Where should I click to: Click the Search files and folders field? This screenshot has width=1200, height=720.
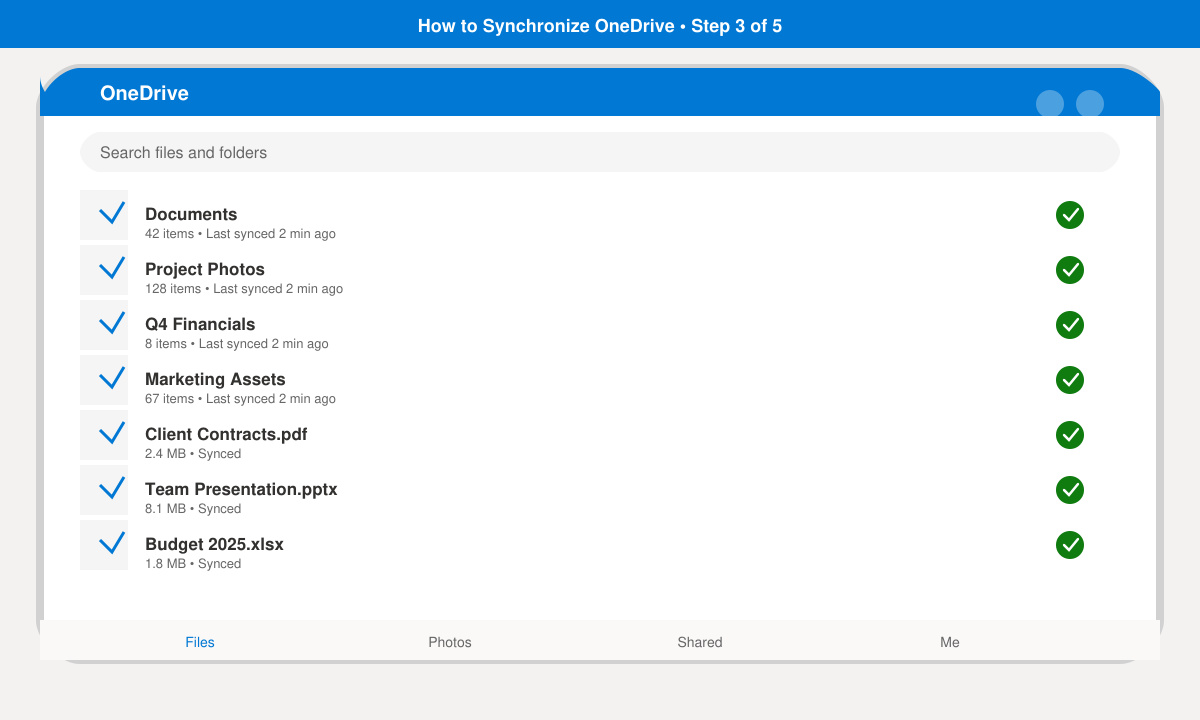point(600,152)
